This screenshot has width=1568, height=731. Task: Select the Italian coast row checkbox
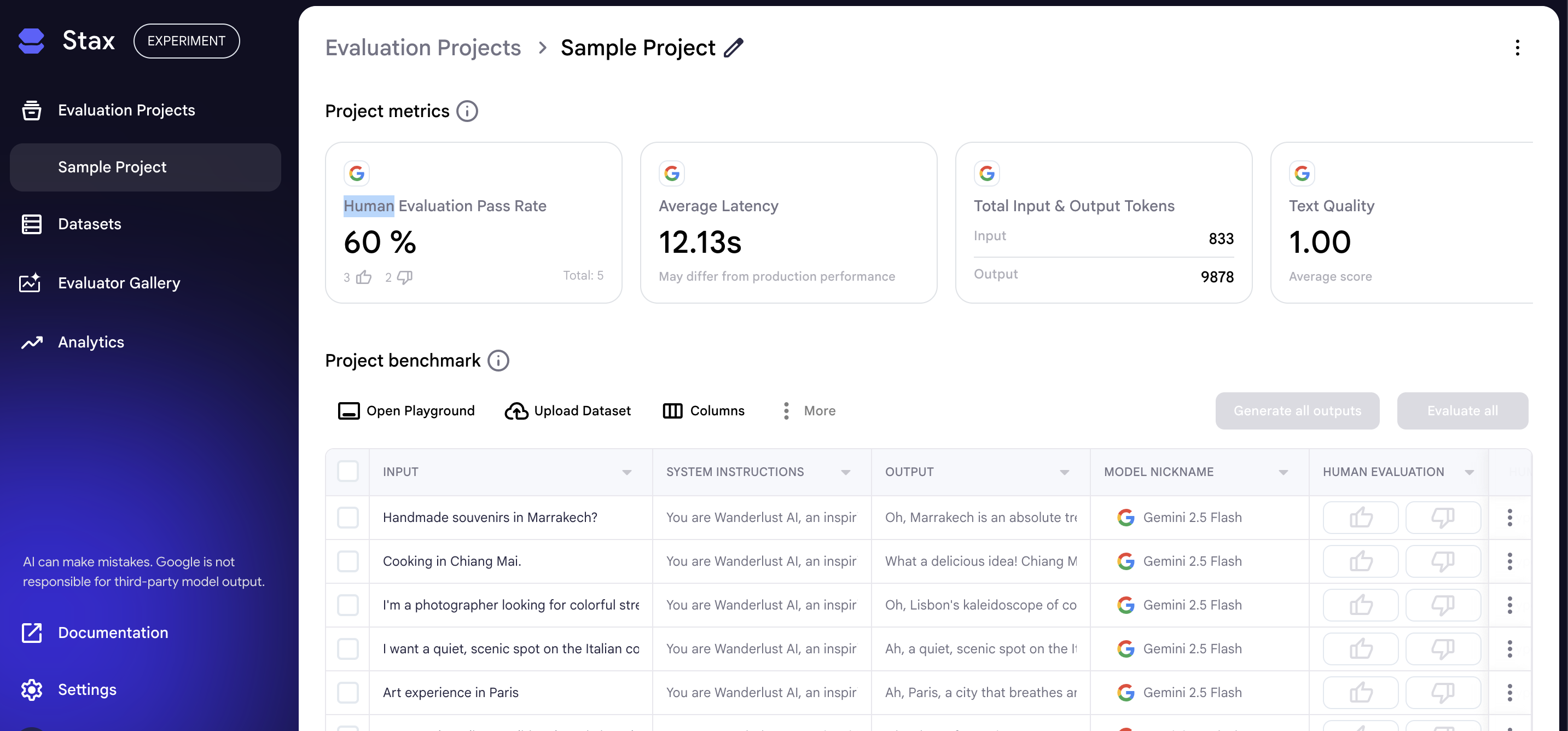click(347, 649)
